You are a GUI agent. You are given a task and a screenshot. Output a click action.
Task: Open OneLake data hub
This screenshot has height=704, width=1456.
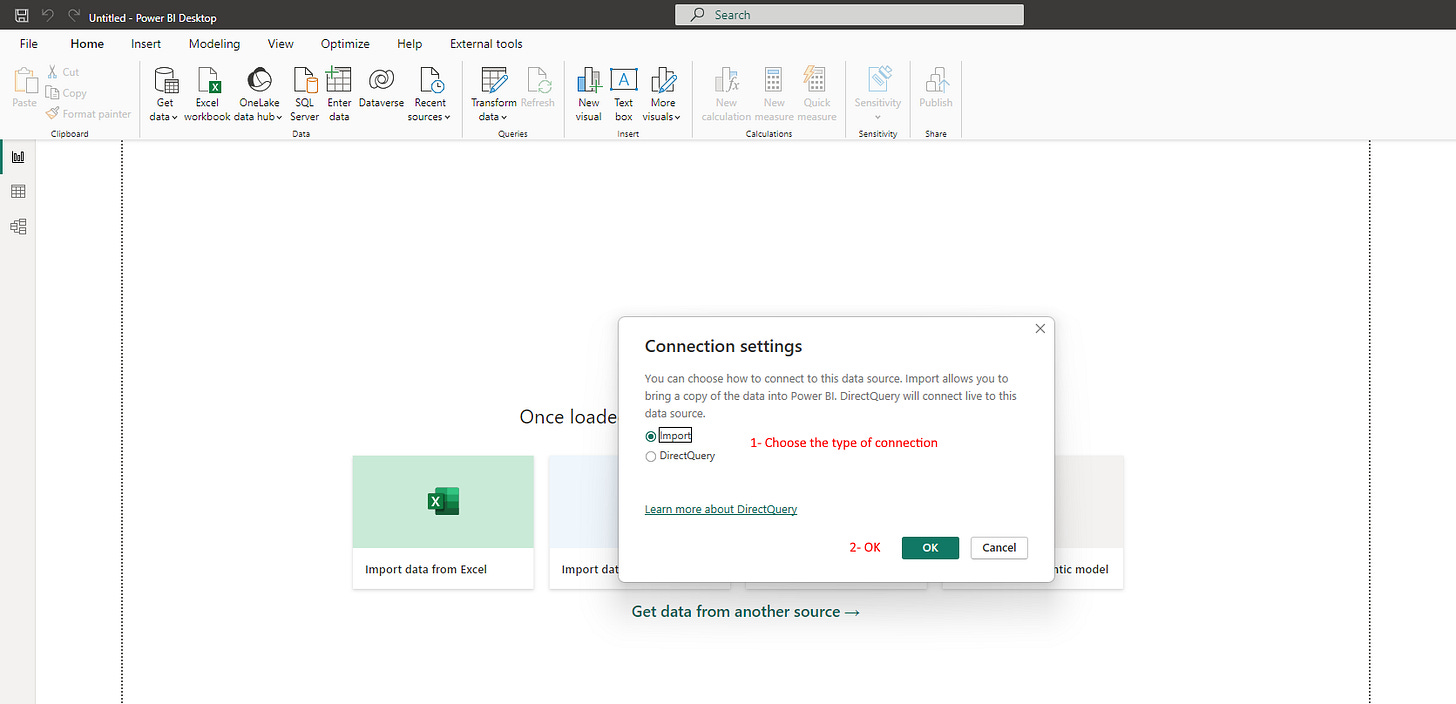[258, 95]
